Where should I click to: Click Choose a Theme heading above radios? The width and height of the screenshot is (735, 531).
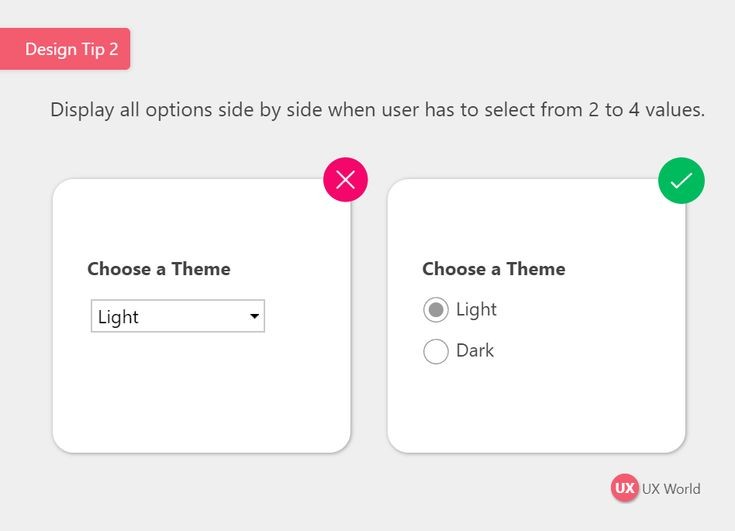point(494,269)
